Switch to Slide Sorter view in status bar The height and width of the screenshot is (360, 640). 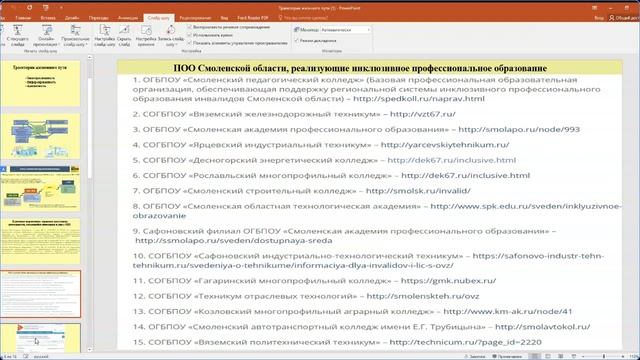(548, 356)
